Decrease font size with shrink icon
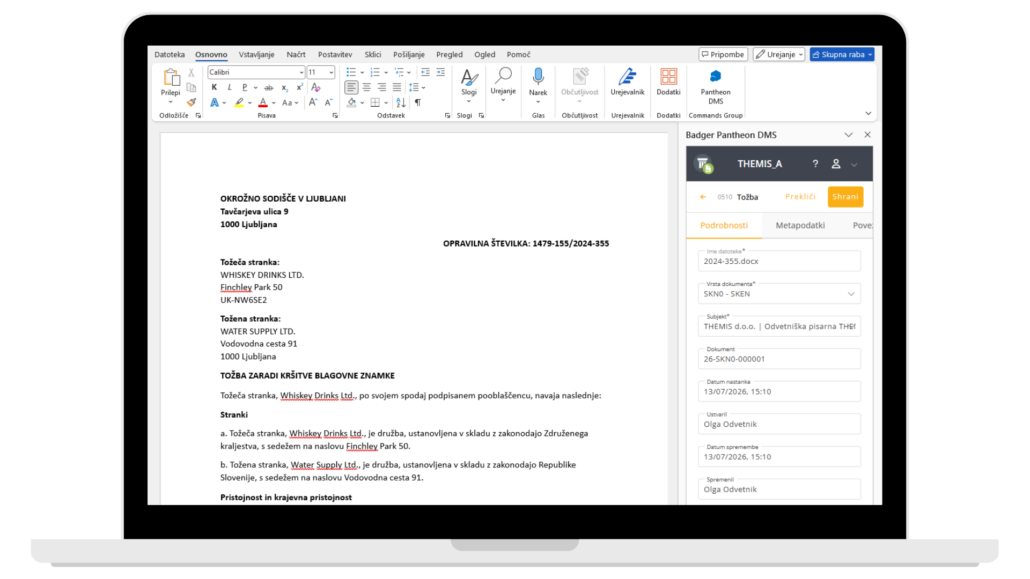The height and width of the screenshot is (579, 1030). coord(328,103)
